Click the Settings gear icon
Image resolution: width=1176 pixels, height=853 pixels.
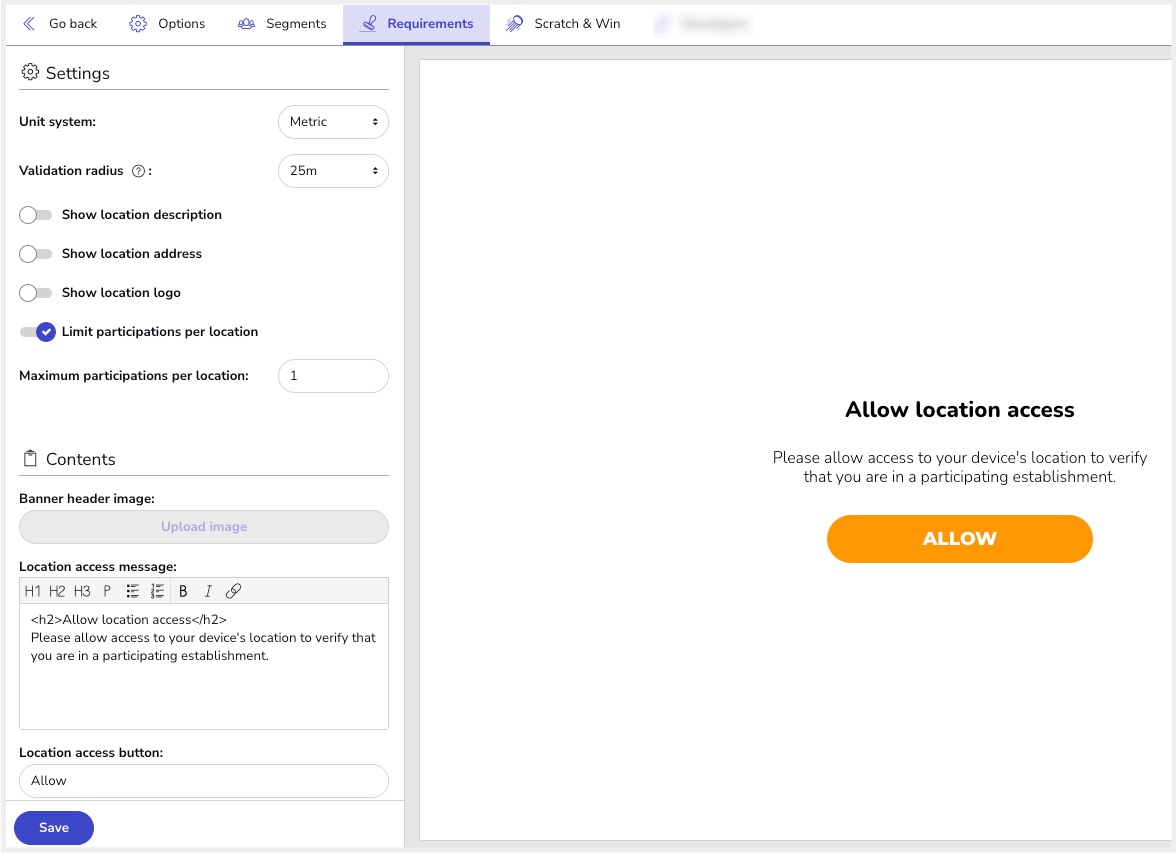(30, 72)
